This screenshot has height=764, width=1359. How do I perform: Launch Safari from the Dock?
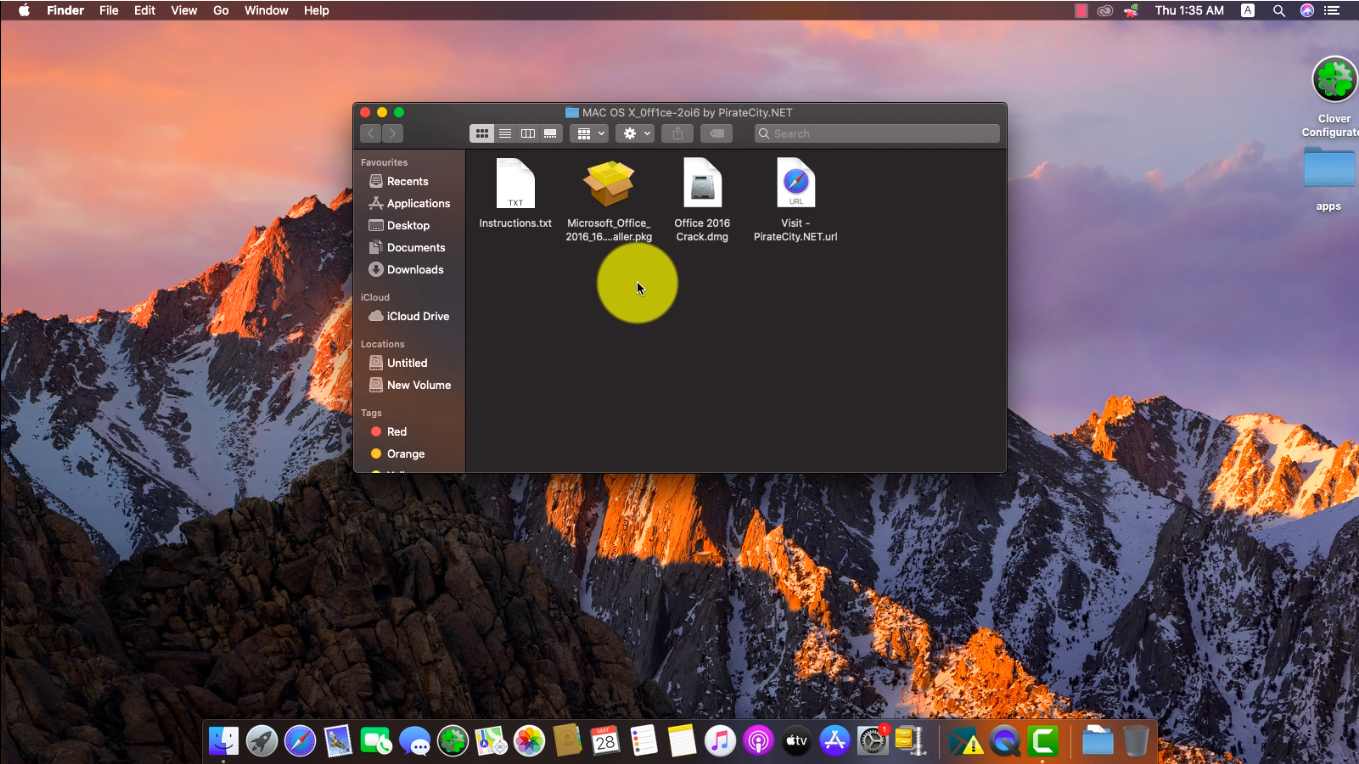[x=300, y=741]
